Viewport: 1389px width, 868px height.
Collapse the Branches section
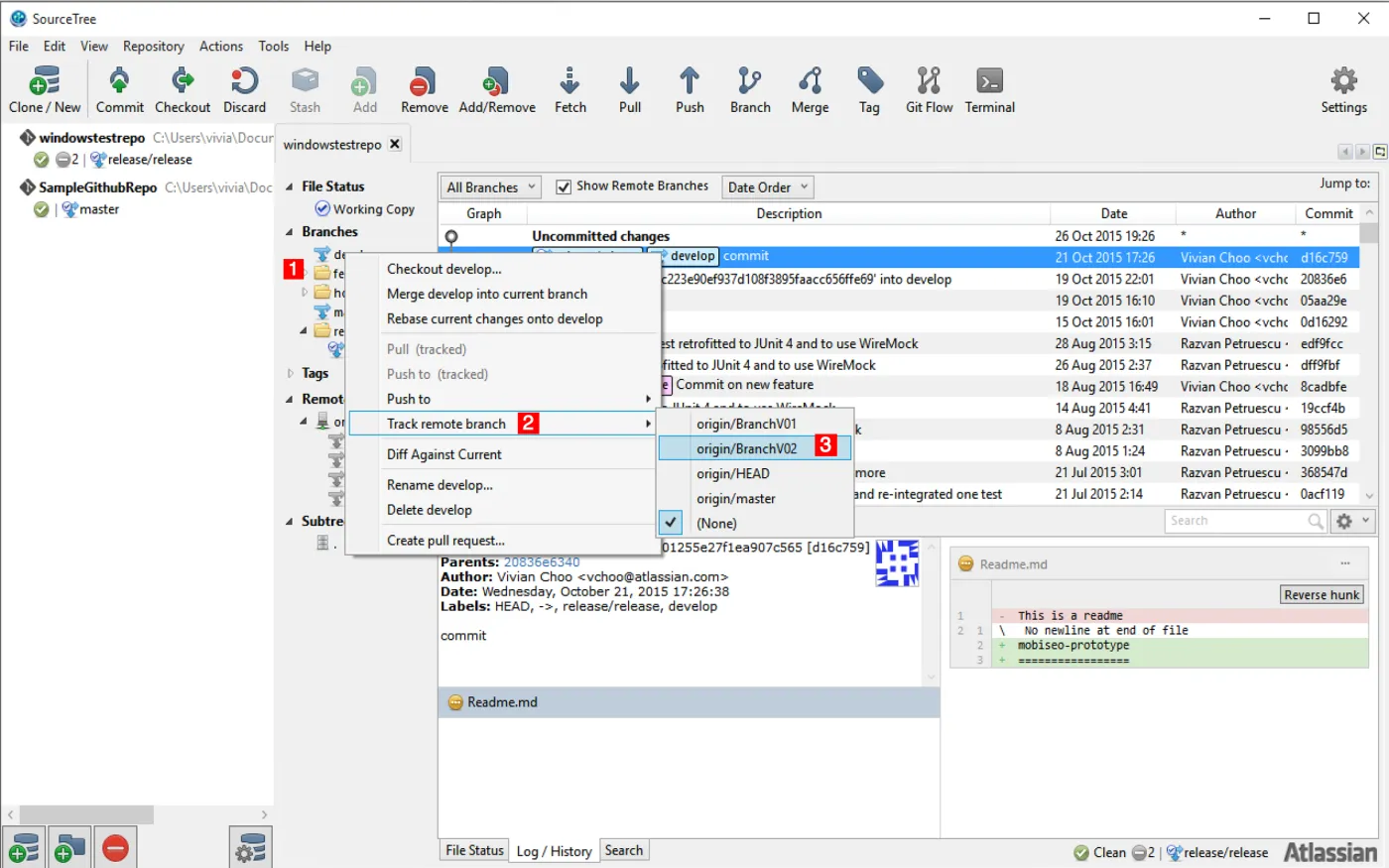click(x=290, y=232)
